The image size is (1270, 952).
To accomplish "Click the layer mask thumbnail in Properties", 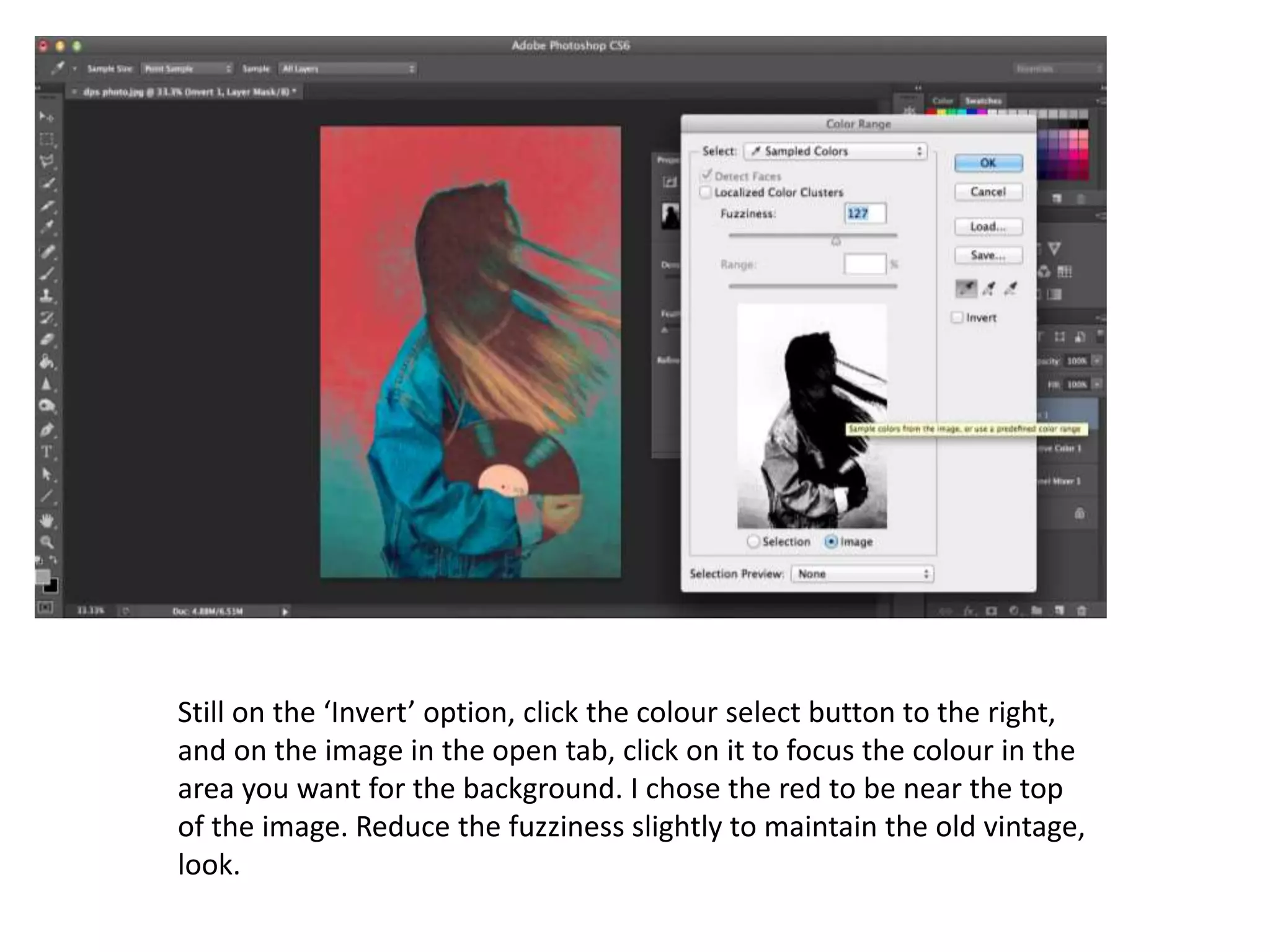I will [x=670, y=216].
